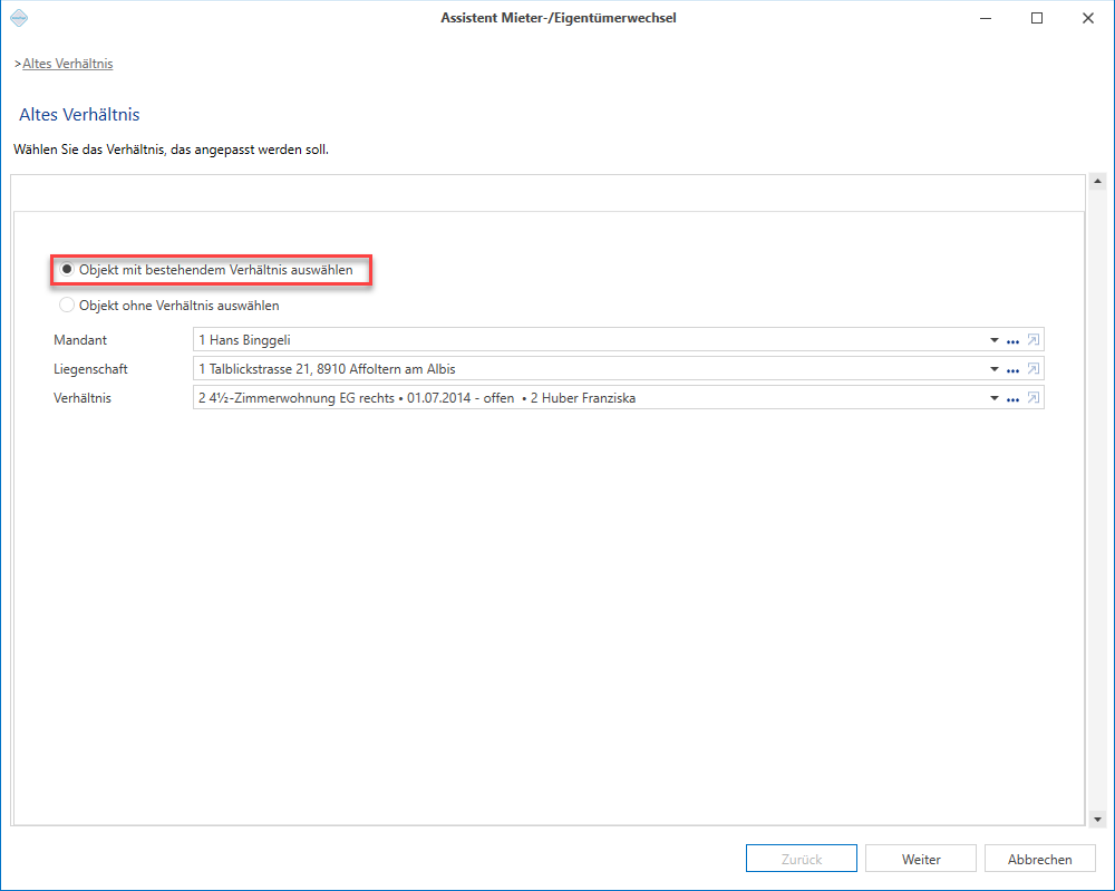This screenshot has height=891, width=1115.
Task: Open the Liegenschaft record via jump icon
Action: tap(1033, 369)
